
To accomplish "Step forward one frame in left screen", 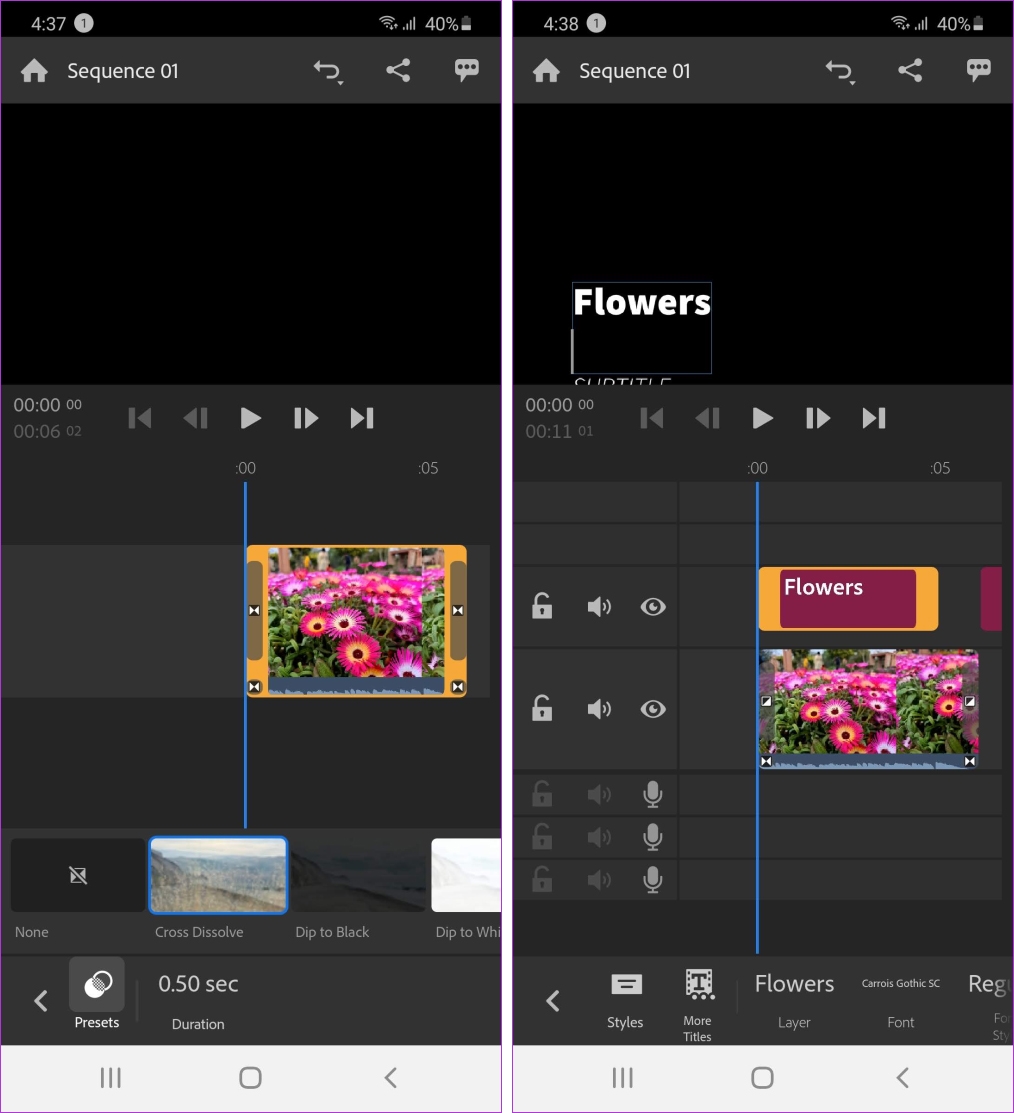I will 306,418.
